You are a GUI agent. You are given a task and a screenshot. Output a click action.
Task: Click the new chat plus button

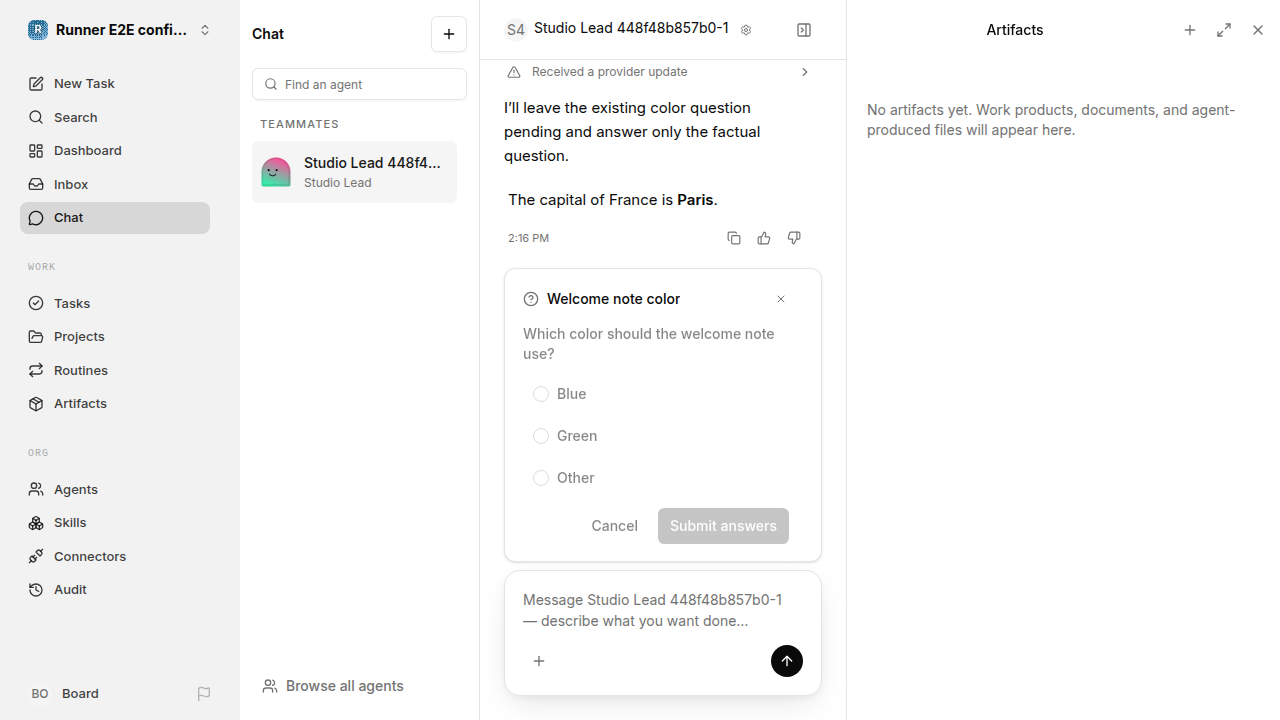point(449,34)
